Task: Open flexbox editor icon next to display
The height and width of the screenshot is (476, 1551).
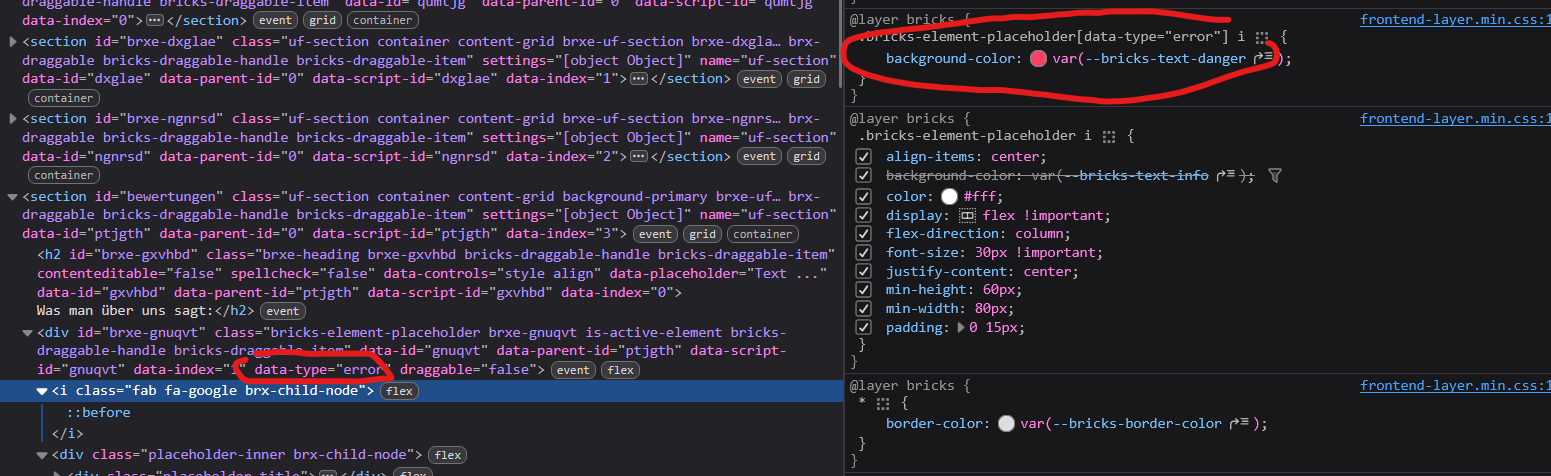Action: point(967,215)
